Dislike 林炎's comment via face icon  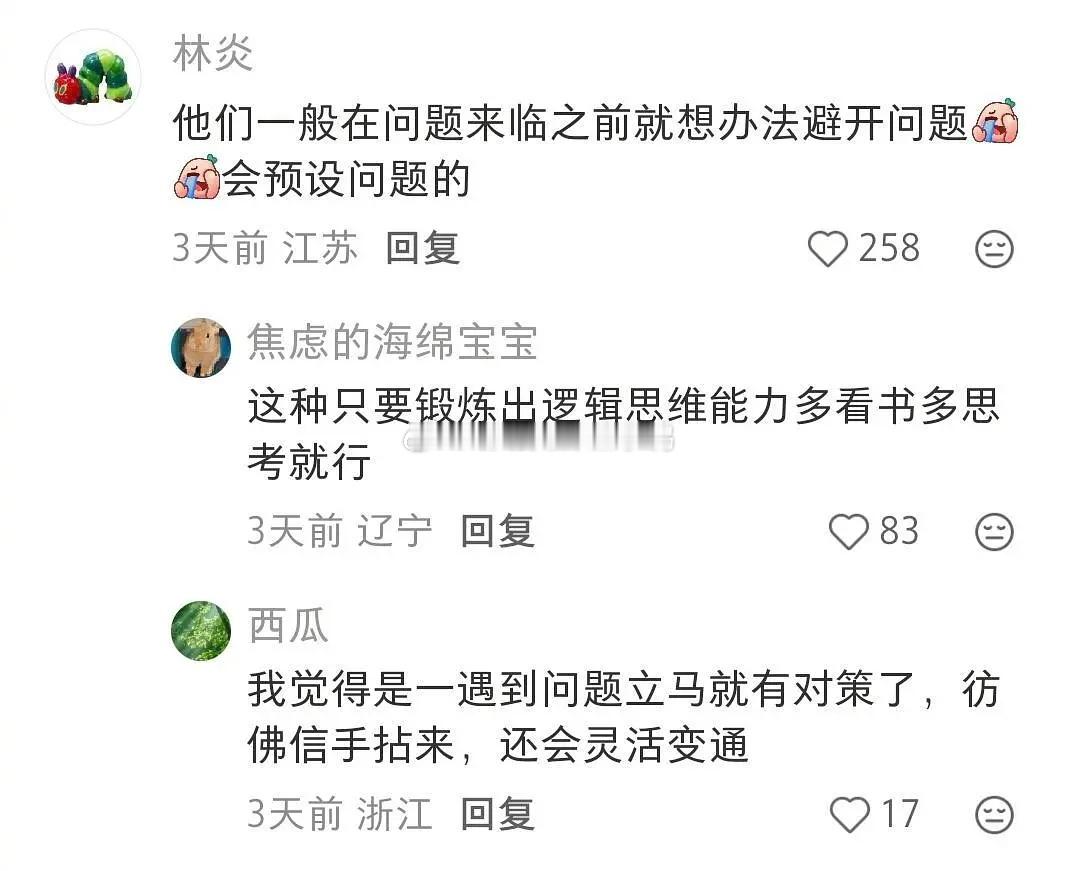(995, 249)
